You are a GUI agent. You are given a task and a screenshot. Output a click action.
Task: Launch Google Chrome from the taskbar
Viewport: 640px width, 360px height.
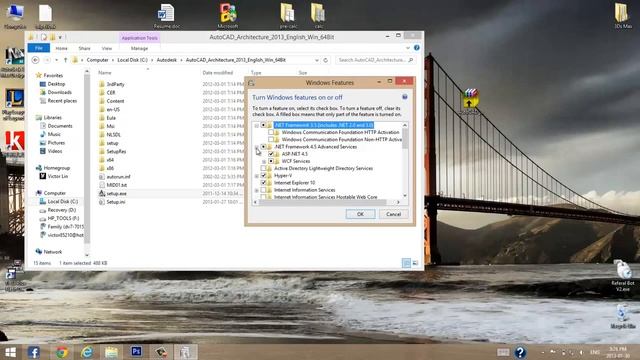pyautogui.click(x=62, y=352)
